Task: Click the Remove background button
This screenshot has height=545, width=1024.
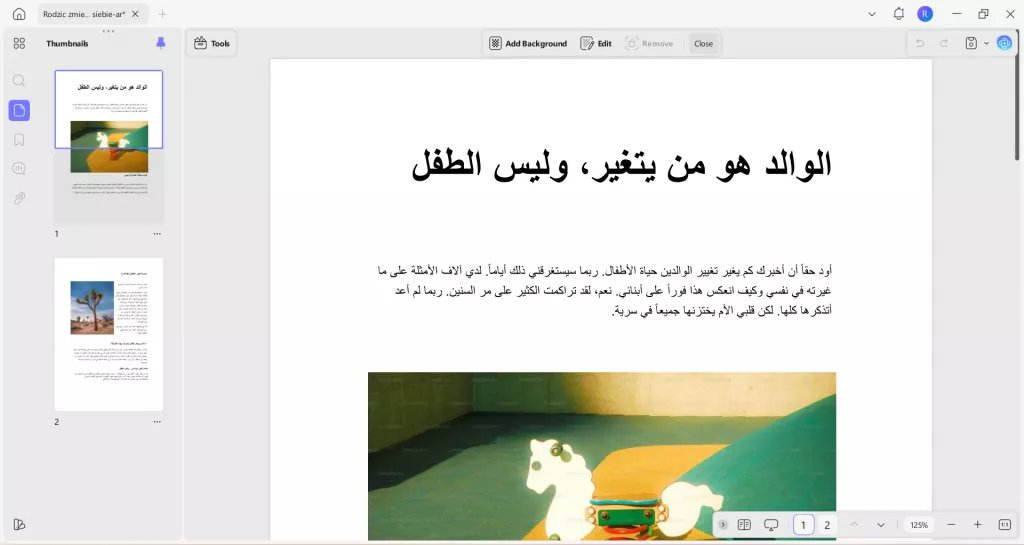Action: point(649,44)
